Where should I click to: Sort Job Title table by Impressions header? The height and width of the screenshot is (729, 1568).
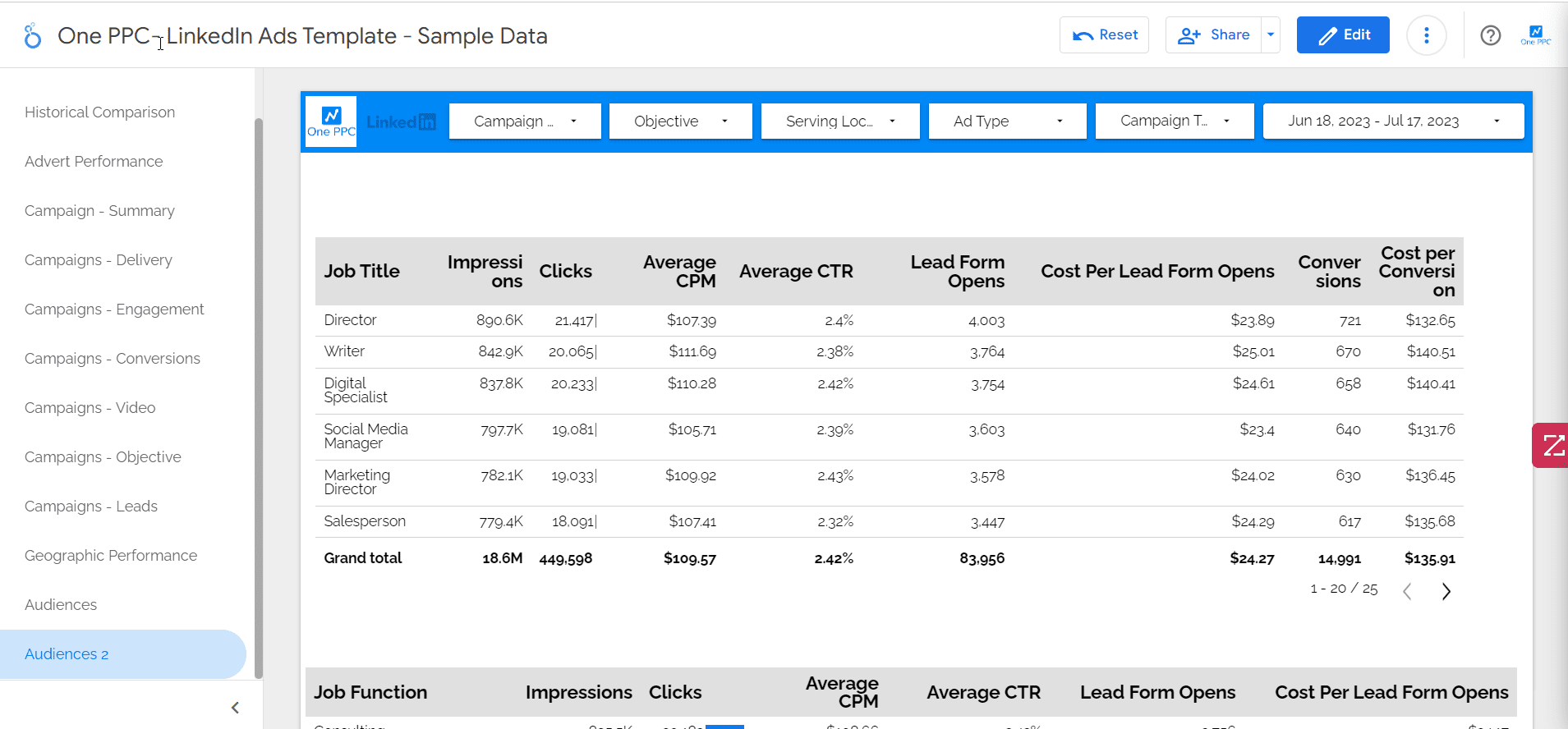(x=485, y=272)
